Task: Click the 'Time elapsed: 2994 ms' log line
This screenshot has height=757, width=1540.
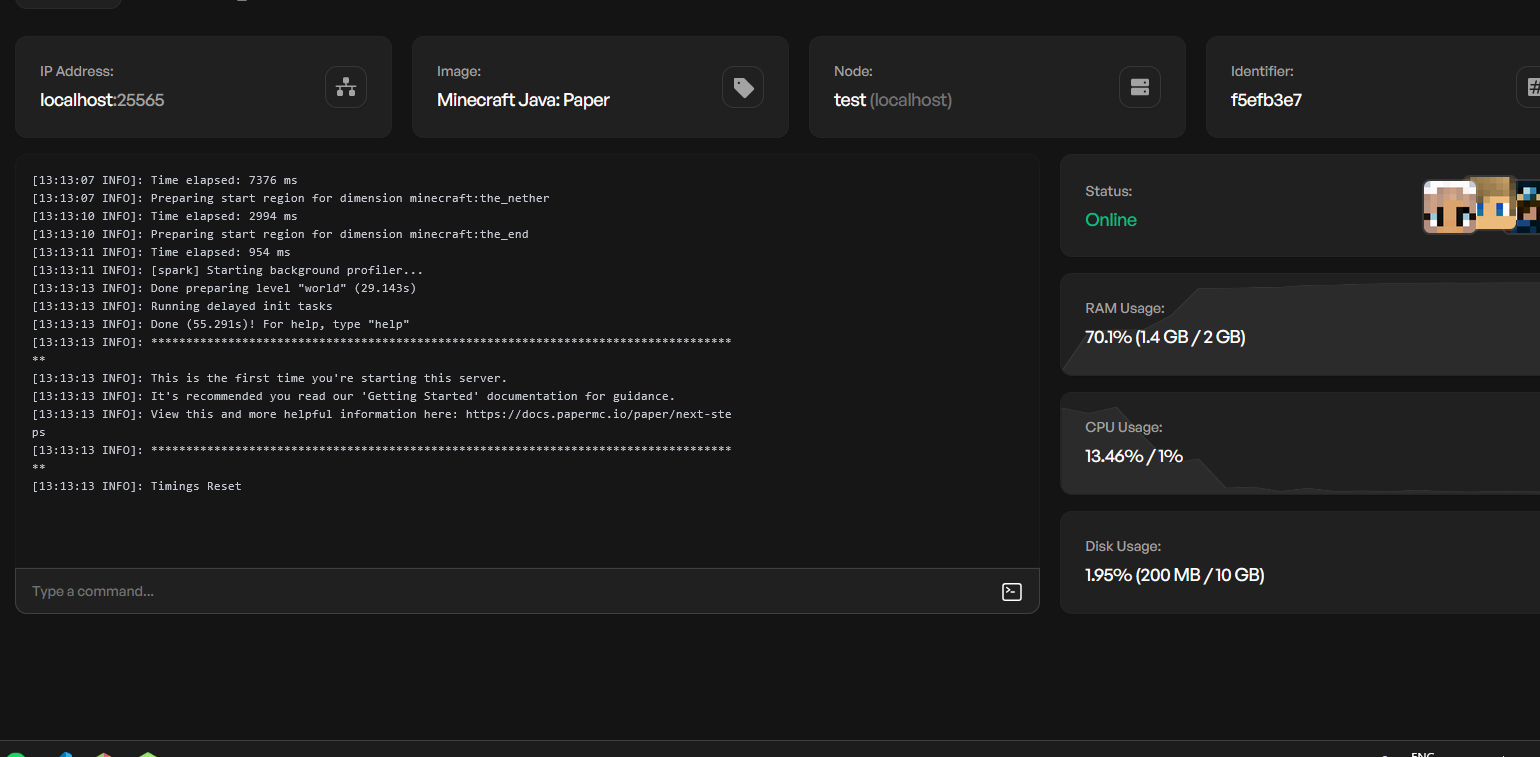Action: [165, 216]
